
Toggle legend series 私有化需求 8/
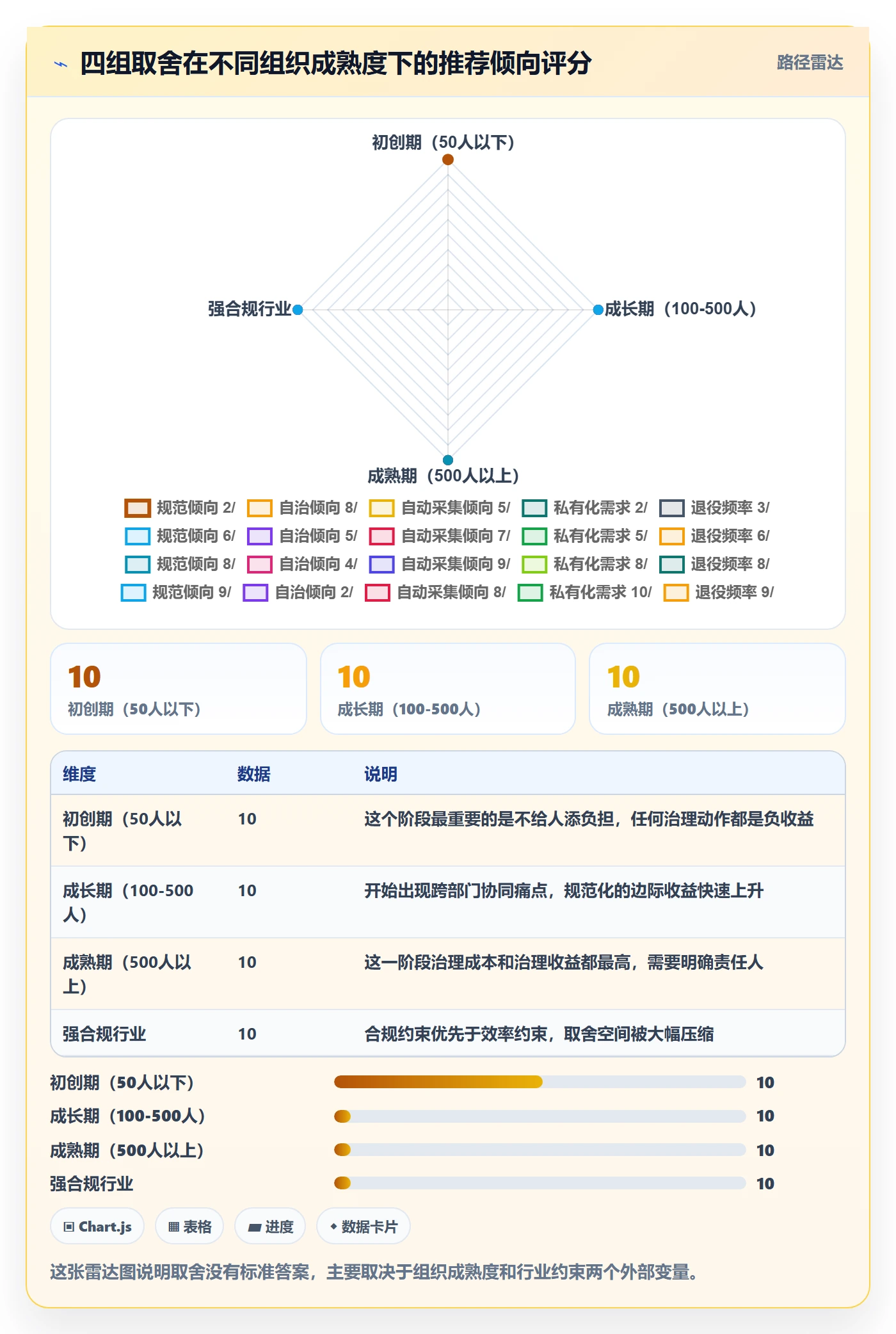click(x=584, y=564)
